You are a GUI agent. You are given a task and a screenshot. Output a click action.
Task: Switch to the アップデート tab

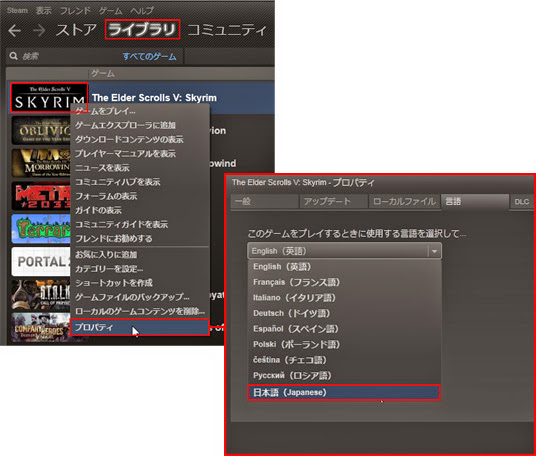tap(333, 201)
